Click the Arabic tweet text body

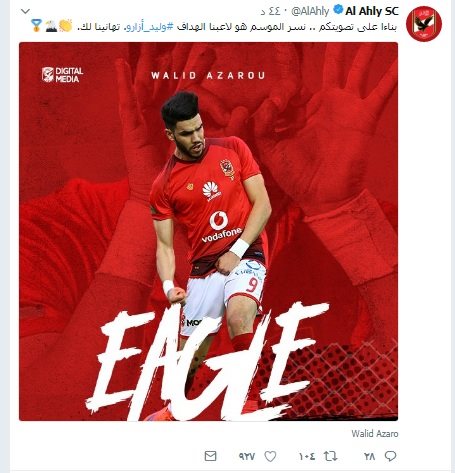[x=237, y=27]
